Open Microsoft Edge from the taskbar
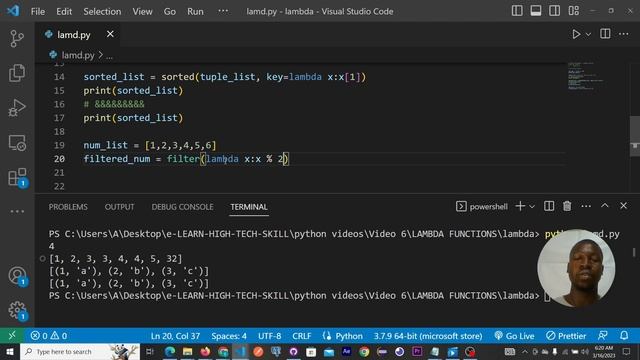This screenshot has width=640, height=360. [170, 351]
